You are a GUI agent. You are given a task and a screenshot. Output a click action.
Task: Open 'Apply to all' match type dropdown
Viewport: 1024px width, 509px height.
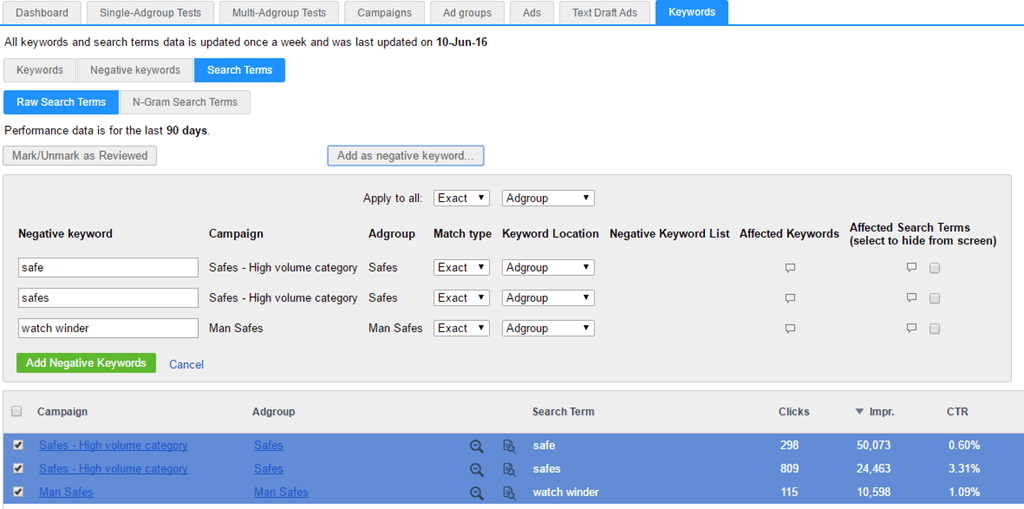click(461, 198)
